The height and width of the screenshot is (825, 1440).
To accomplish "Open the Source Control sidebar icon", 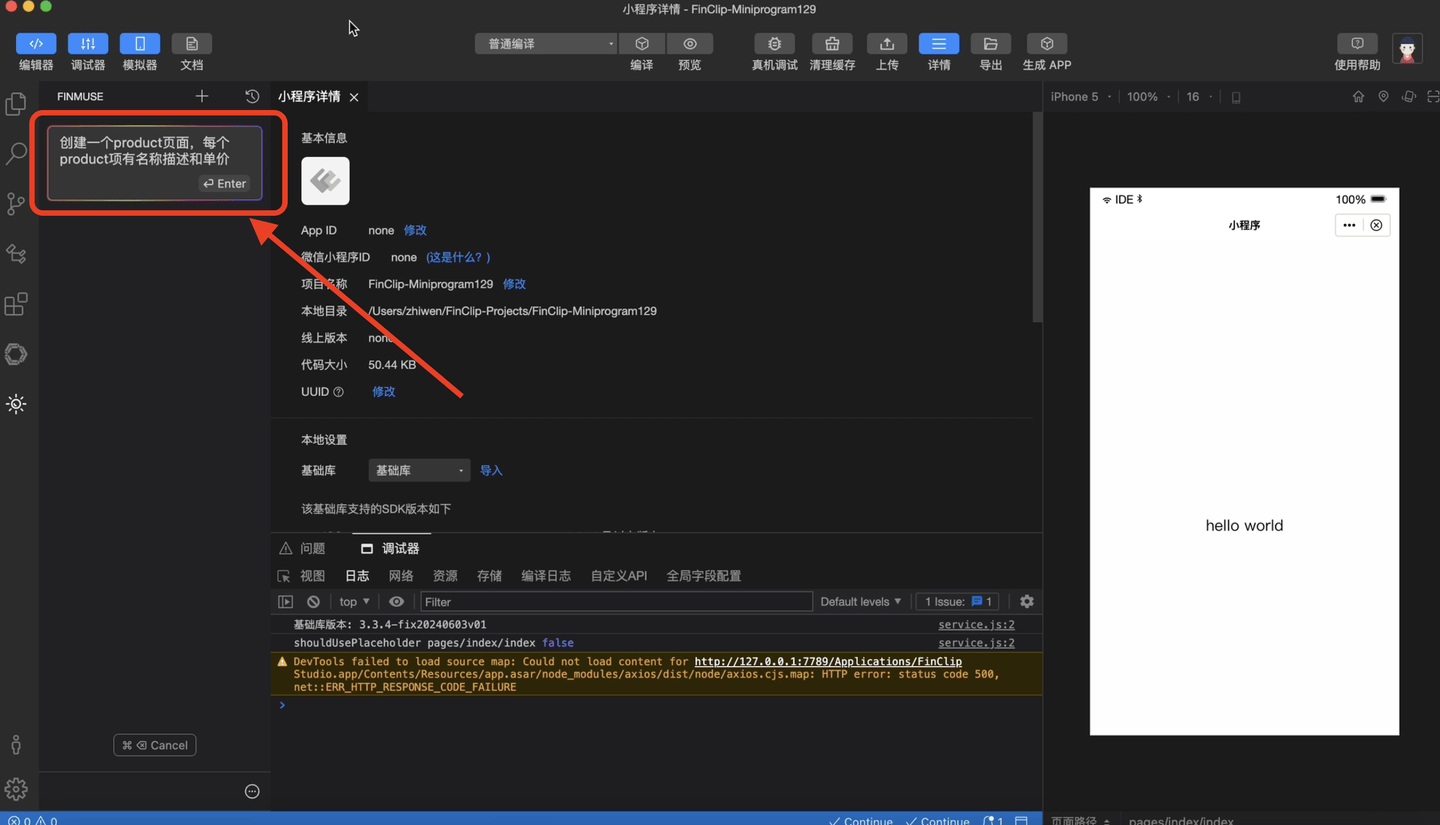I will 16,203.
